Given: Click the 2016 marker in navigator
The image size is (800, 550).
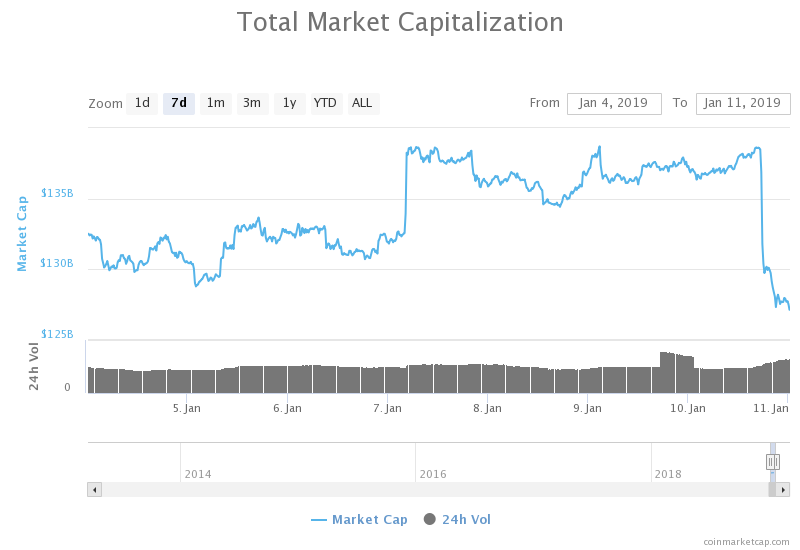Looking at the screenshot, I should pos(433,473).
